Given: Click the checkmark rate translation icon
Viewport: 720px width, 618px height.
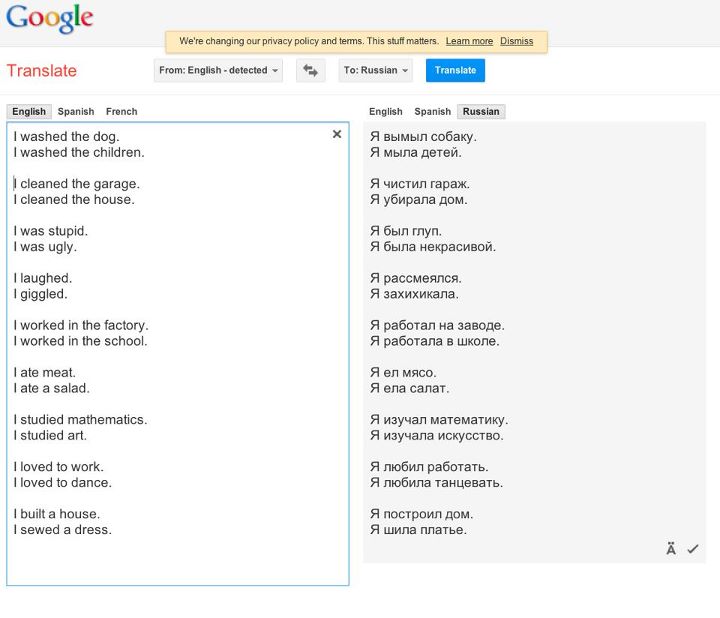Looking at the screenshot, I should (692, 549).
